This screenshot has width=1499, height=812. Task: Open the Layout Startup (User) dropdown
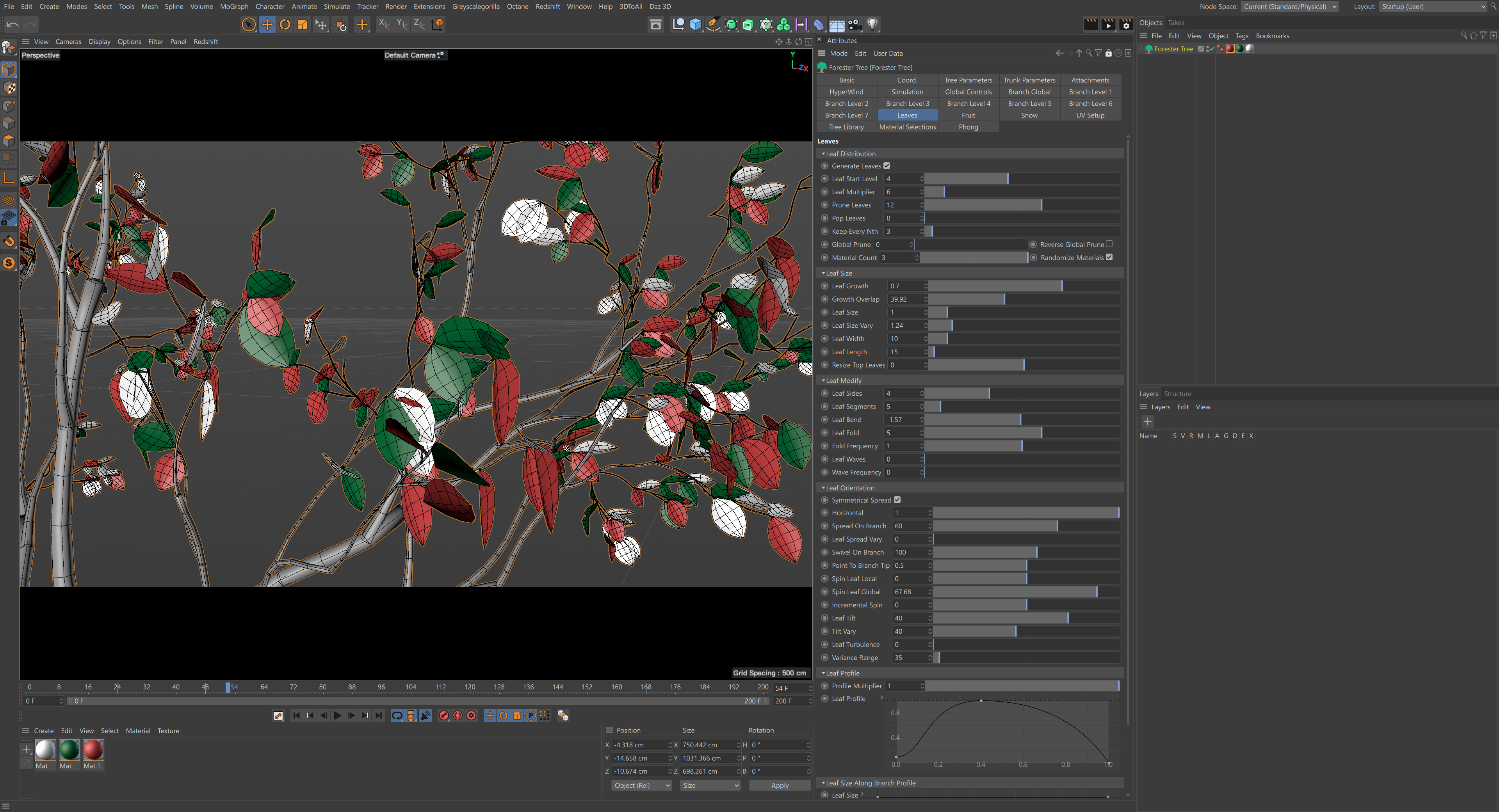tap(1433, 6)
